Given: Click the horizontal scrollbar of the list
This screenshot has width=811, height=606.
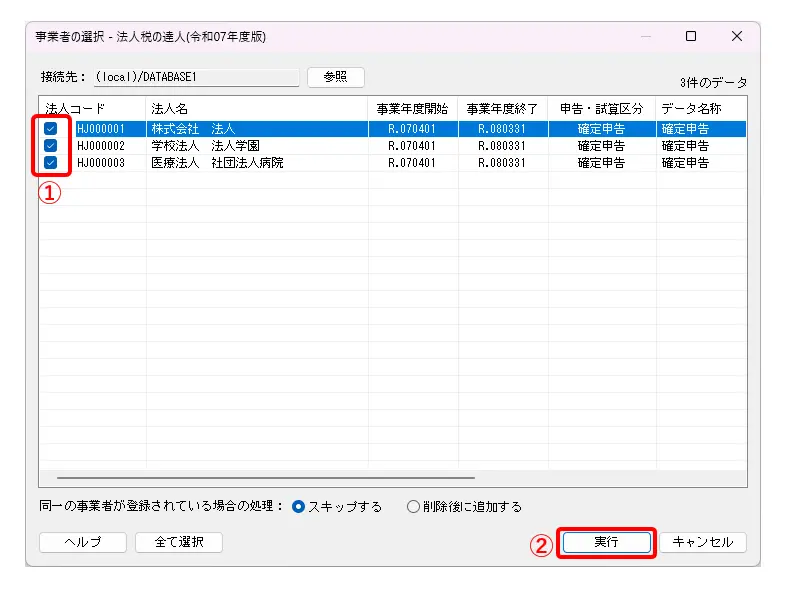Looking at the screenshot, I should 265,478.
